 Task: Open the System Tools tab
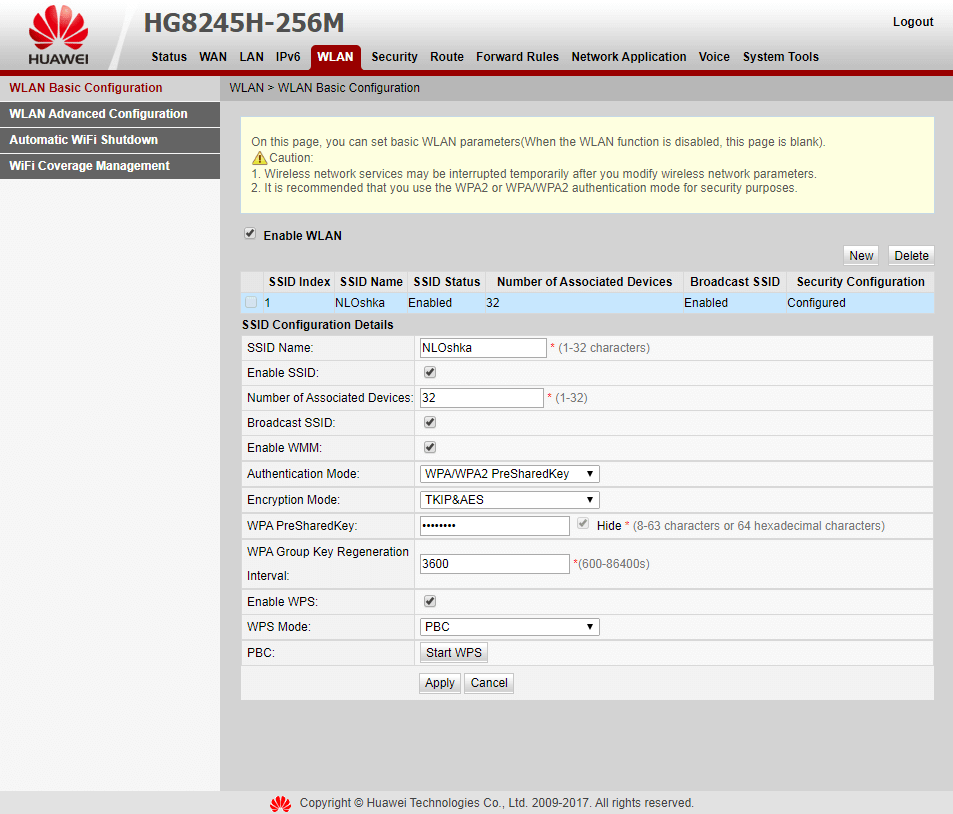(780, 57)
